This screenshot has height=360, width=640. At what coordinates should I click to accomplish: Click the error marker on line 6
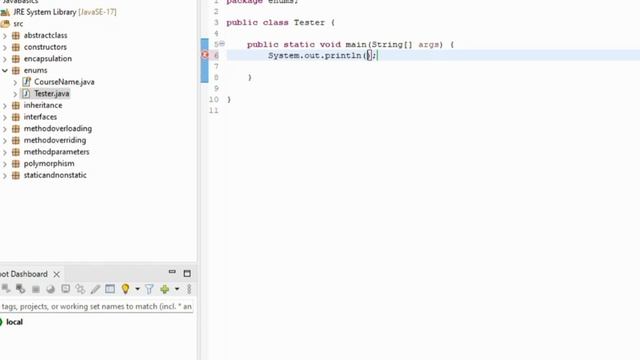[205, 55]
